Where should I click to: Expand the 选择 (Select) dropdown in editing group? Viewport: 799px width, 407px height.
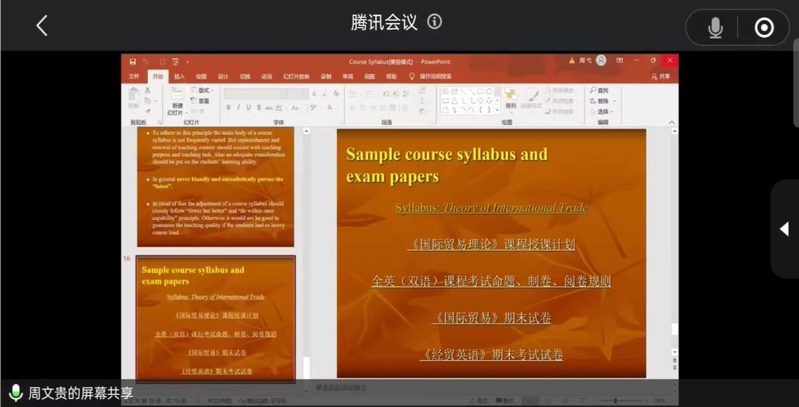point(601,112)
